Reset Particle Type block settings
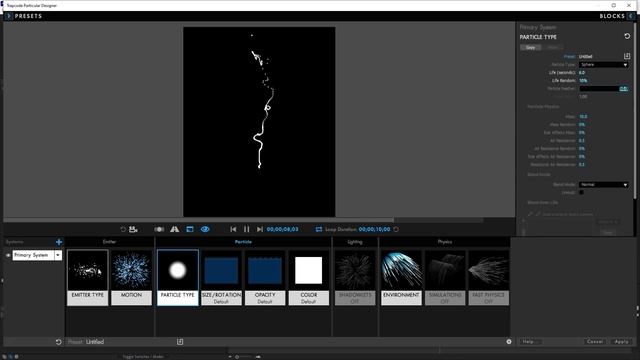 click(627, 36)
